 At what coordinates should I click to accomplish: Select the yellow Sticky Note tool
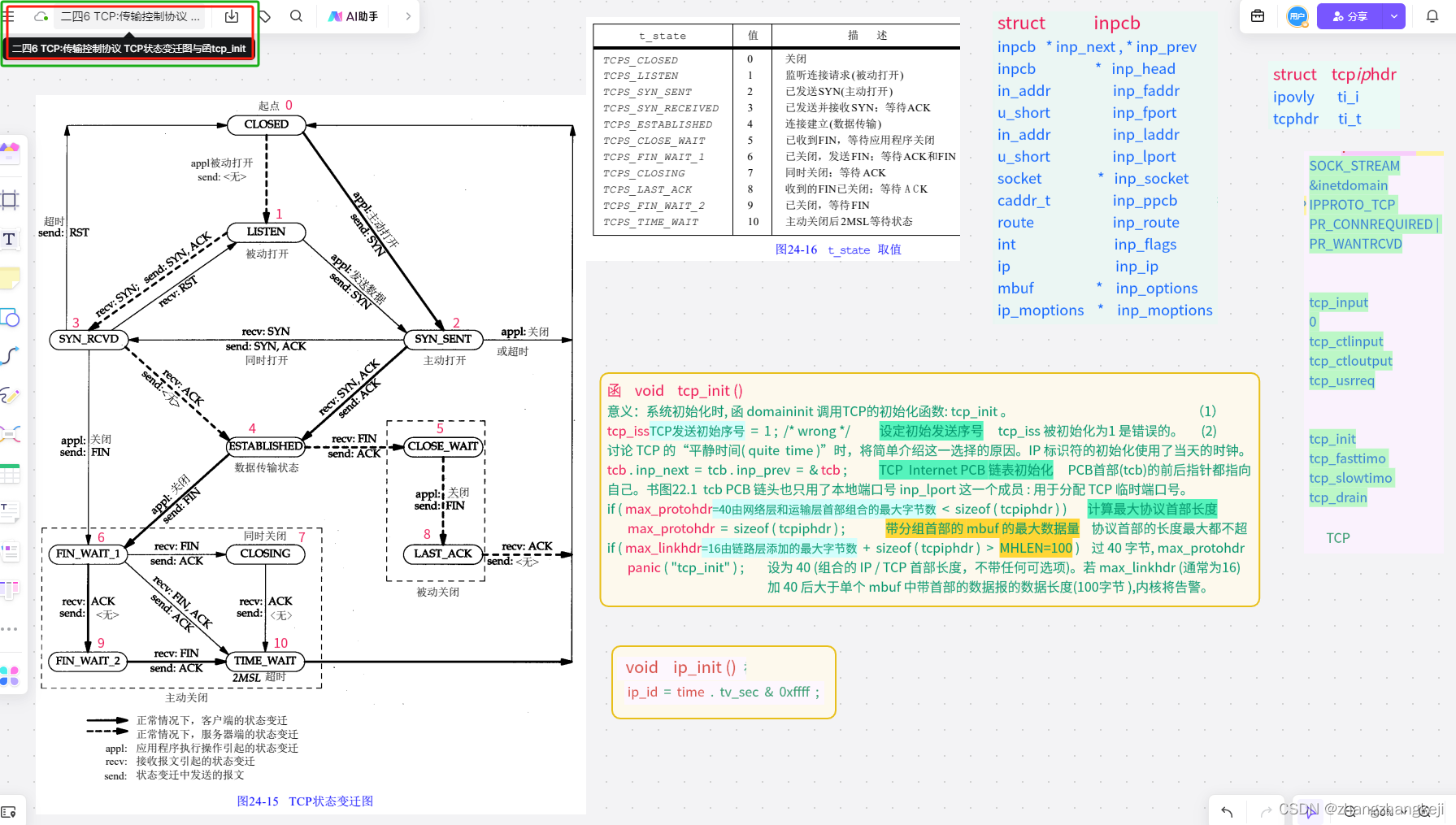coord(10,278)
